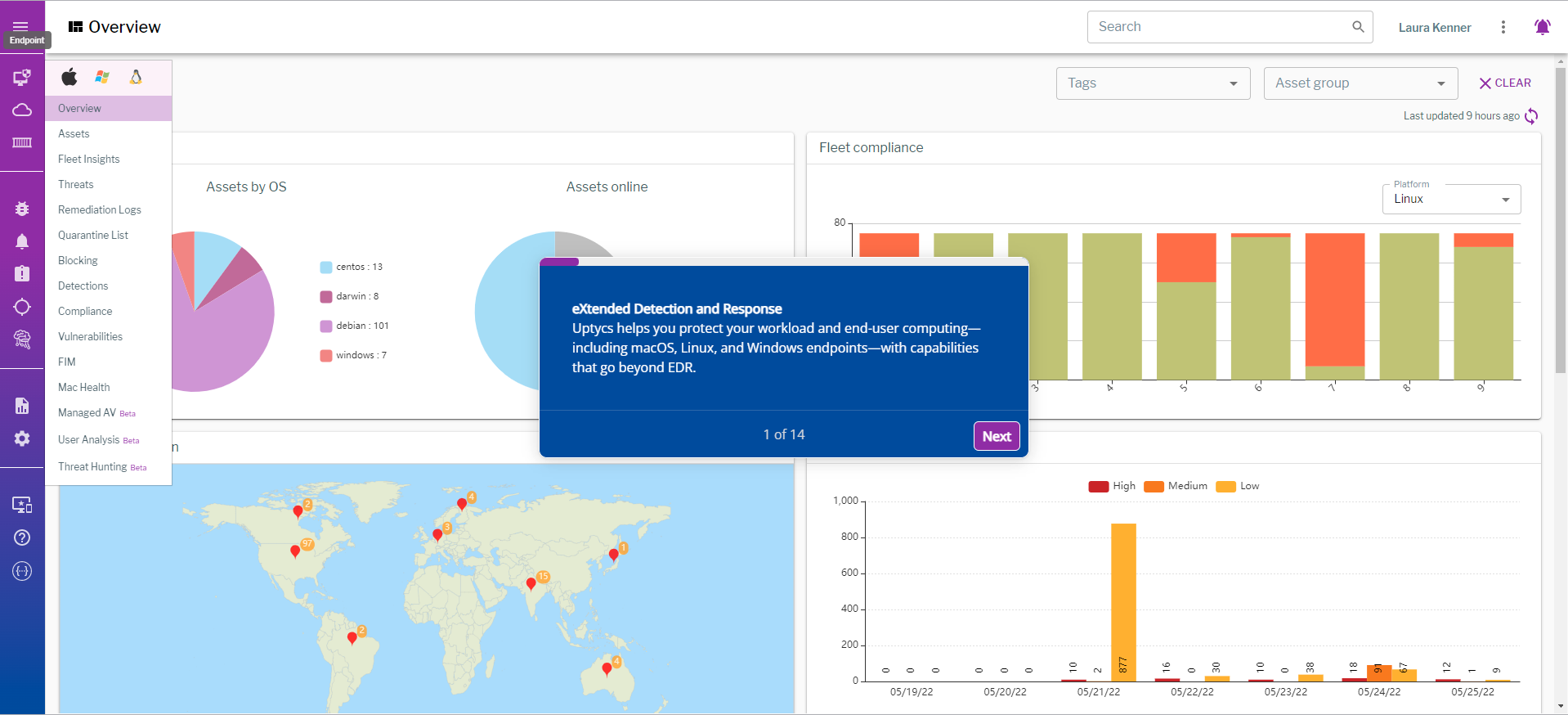The image size is (1568, 715).
Task: Click the windows legend color swatch
Action: pyautogui.click(x=326, y=356)
